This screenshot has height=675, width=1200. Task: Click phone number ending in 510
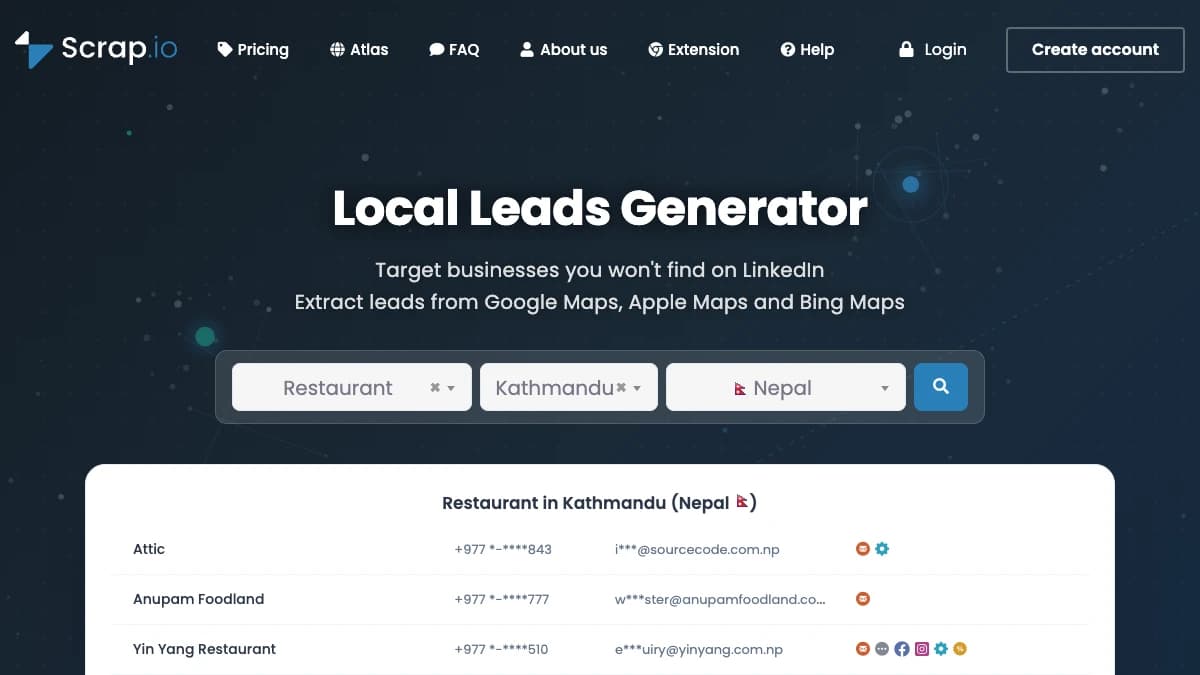(x=501, y=649)
